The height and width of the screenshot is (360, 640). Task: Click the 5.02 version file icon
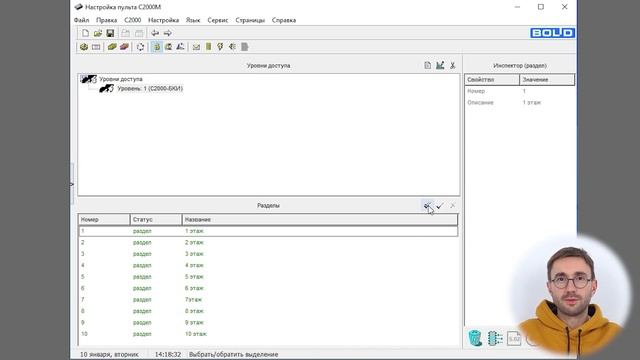point(514,339)
